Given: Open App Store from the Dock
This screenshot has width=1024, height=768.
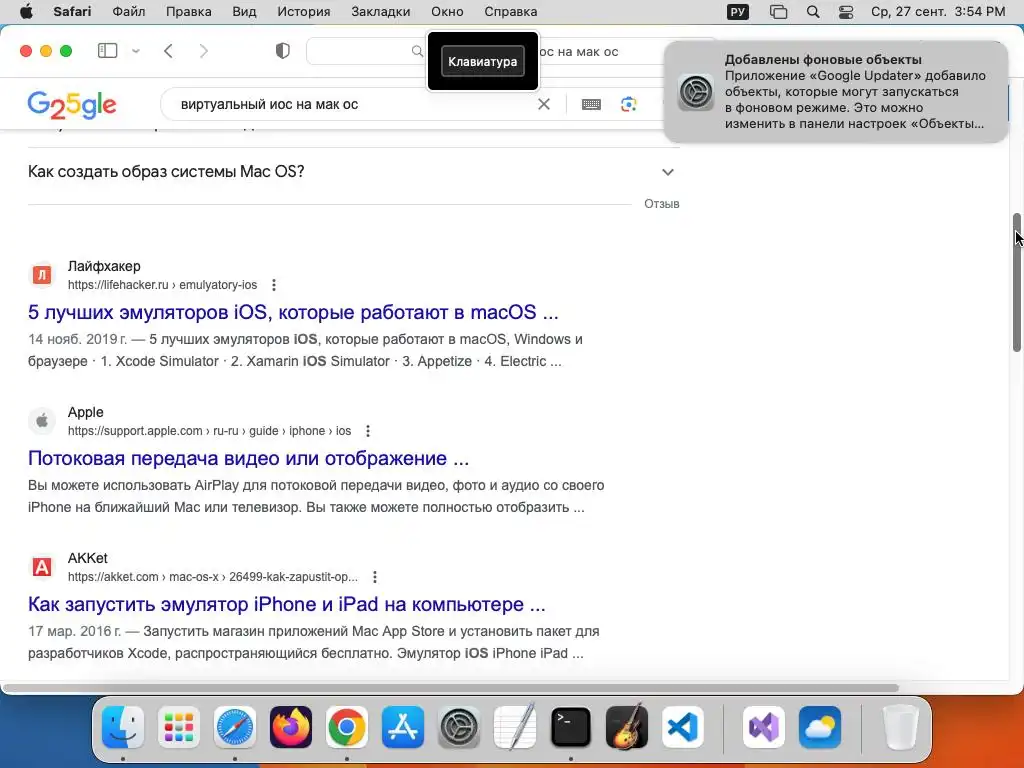Looking at the screenshot, I should [x=403, y=728].
